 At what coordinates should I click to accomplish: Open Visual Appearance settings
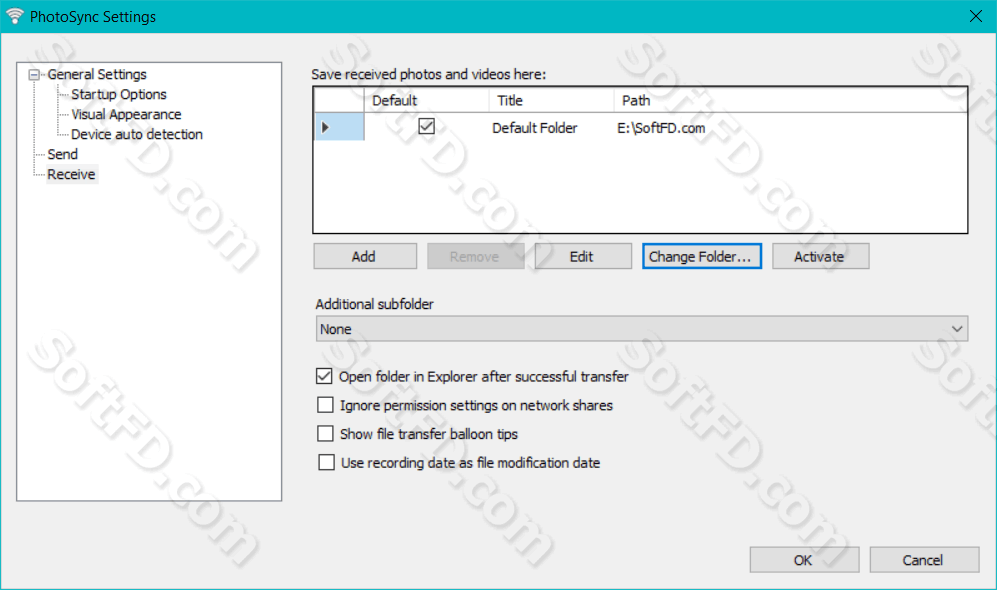pos(126,114)
